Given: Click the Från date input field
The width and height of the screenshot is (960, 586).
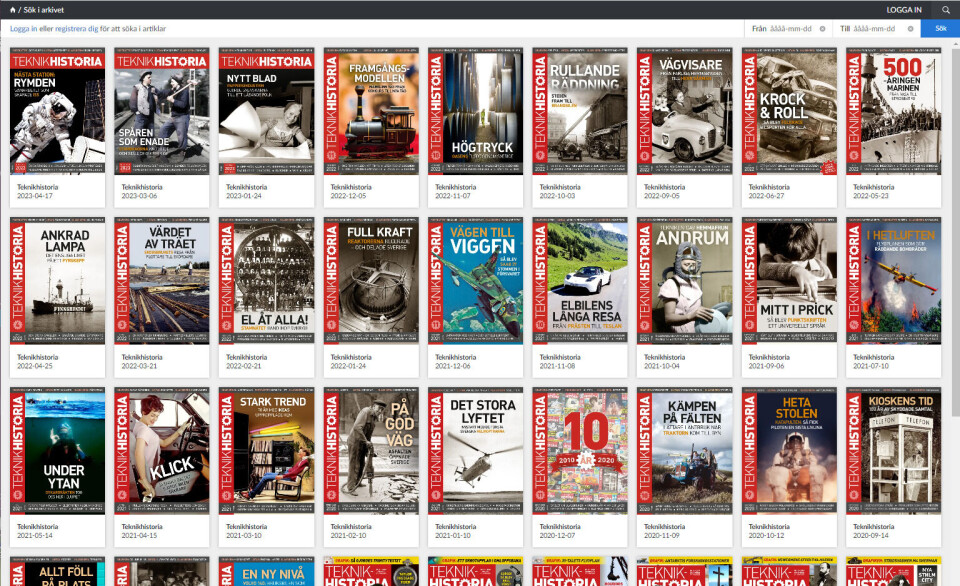Looking at the screenshot, I should click(x=790, y=29).
